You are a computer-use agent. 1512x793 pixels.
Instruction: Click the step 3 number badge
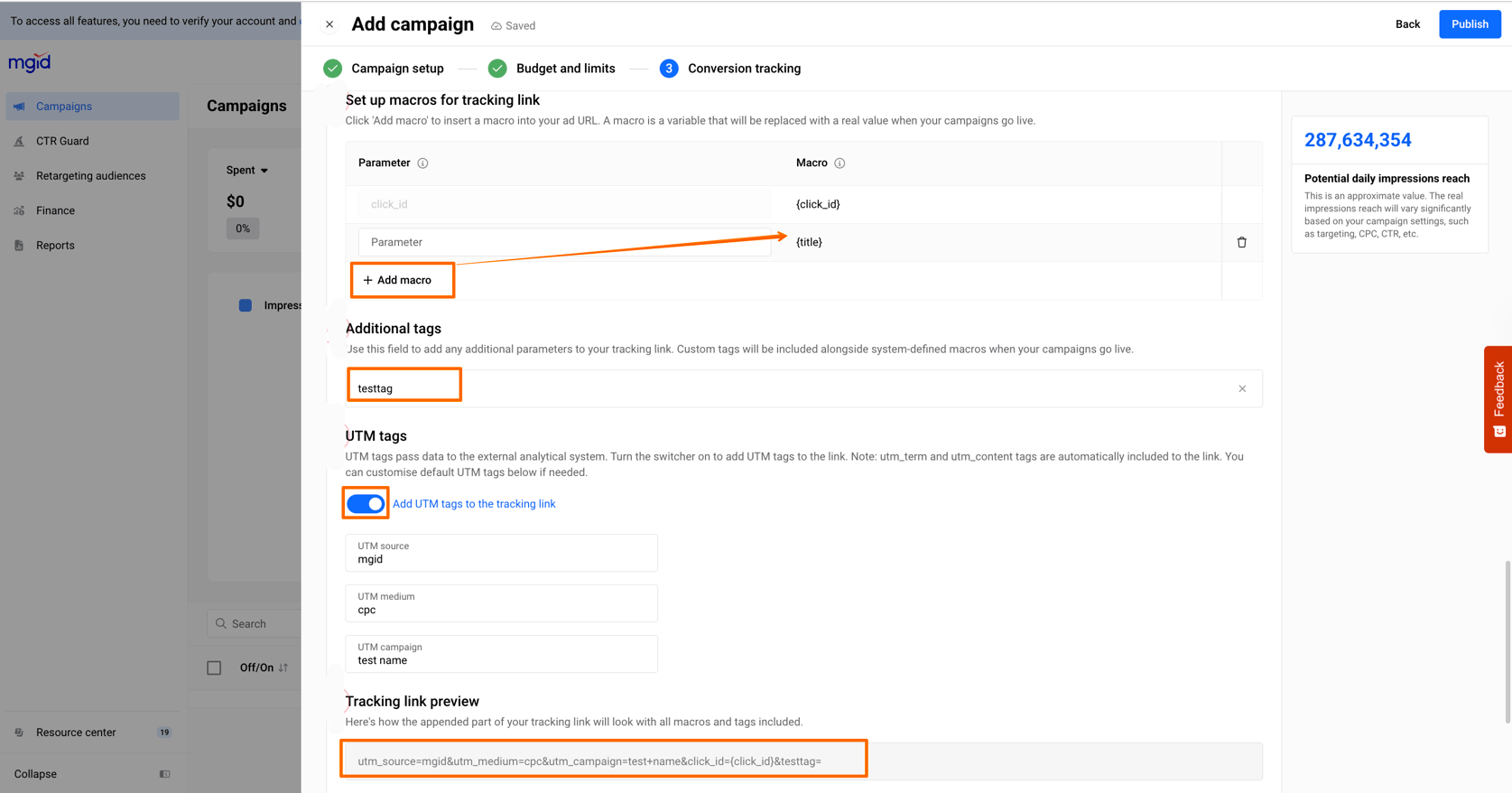pos(669,69)
